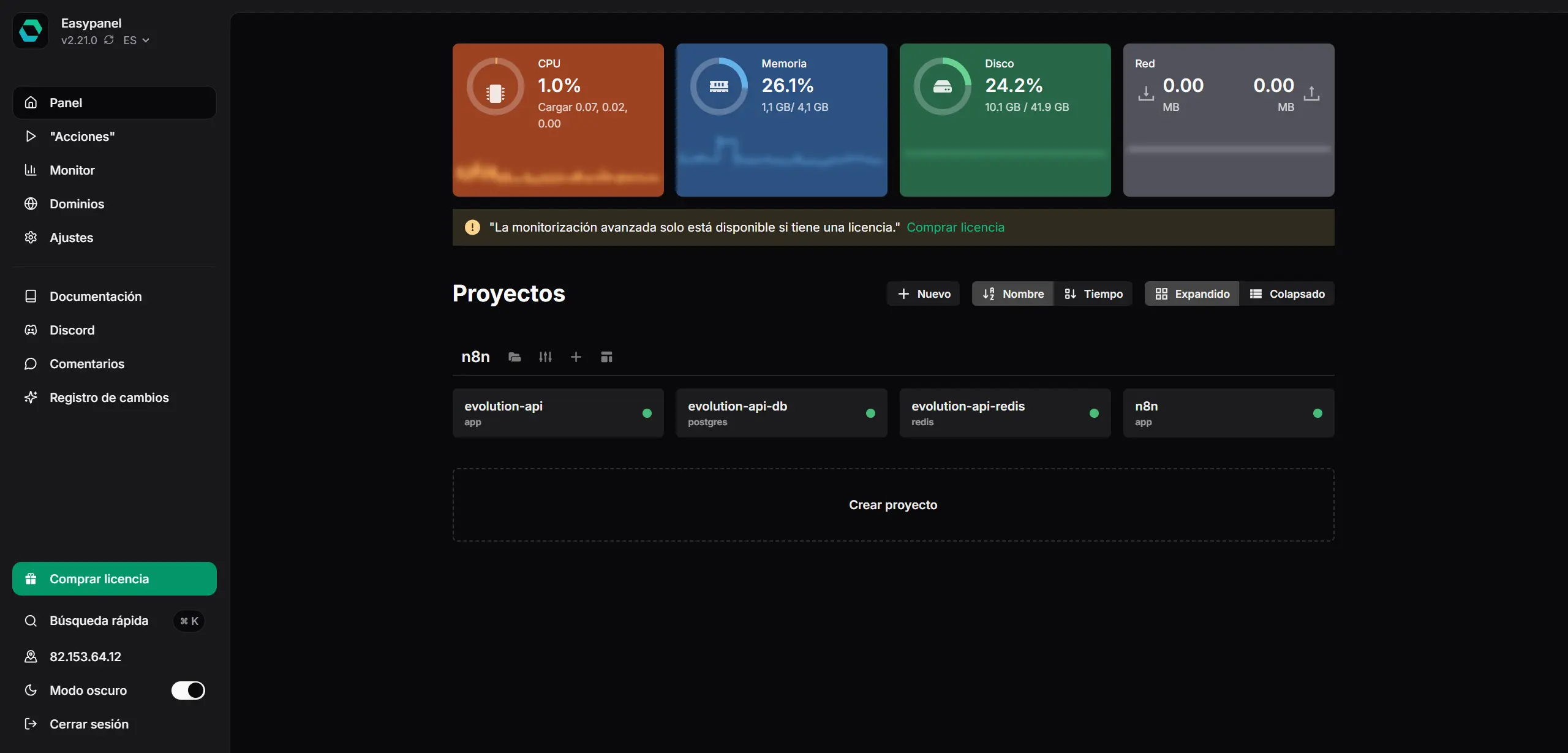The height and width of the screenshot is (753, 1568).
Task: Click the network download icon
Action: 1145,93
